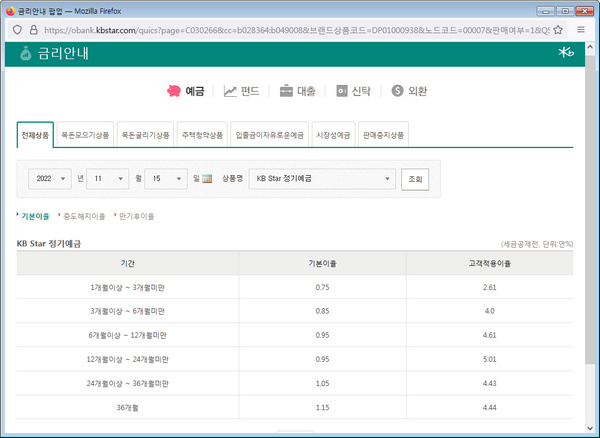The height and width of the screenshot is (438, 600).
Task: Click the 0.85 base rate cell
Action: 323,311
